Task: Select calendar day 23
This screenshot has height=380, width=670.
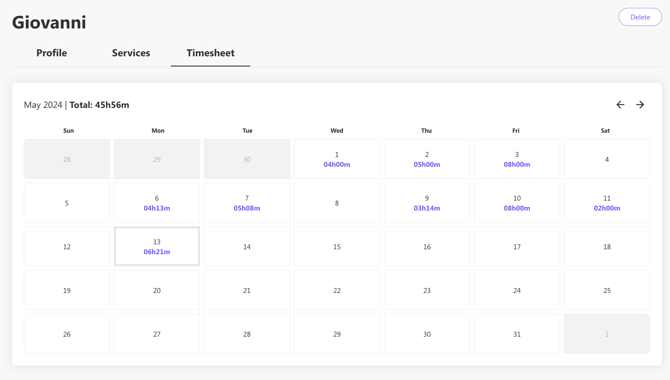Action: pos(427,290)
